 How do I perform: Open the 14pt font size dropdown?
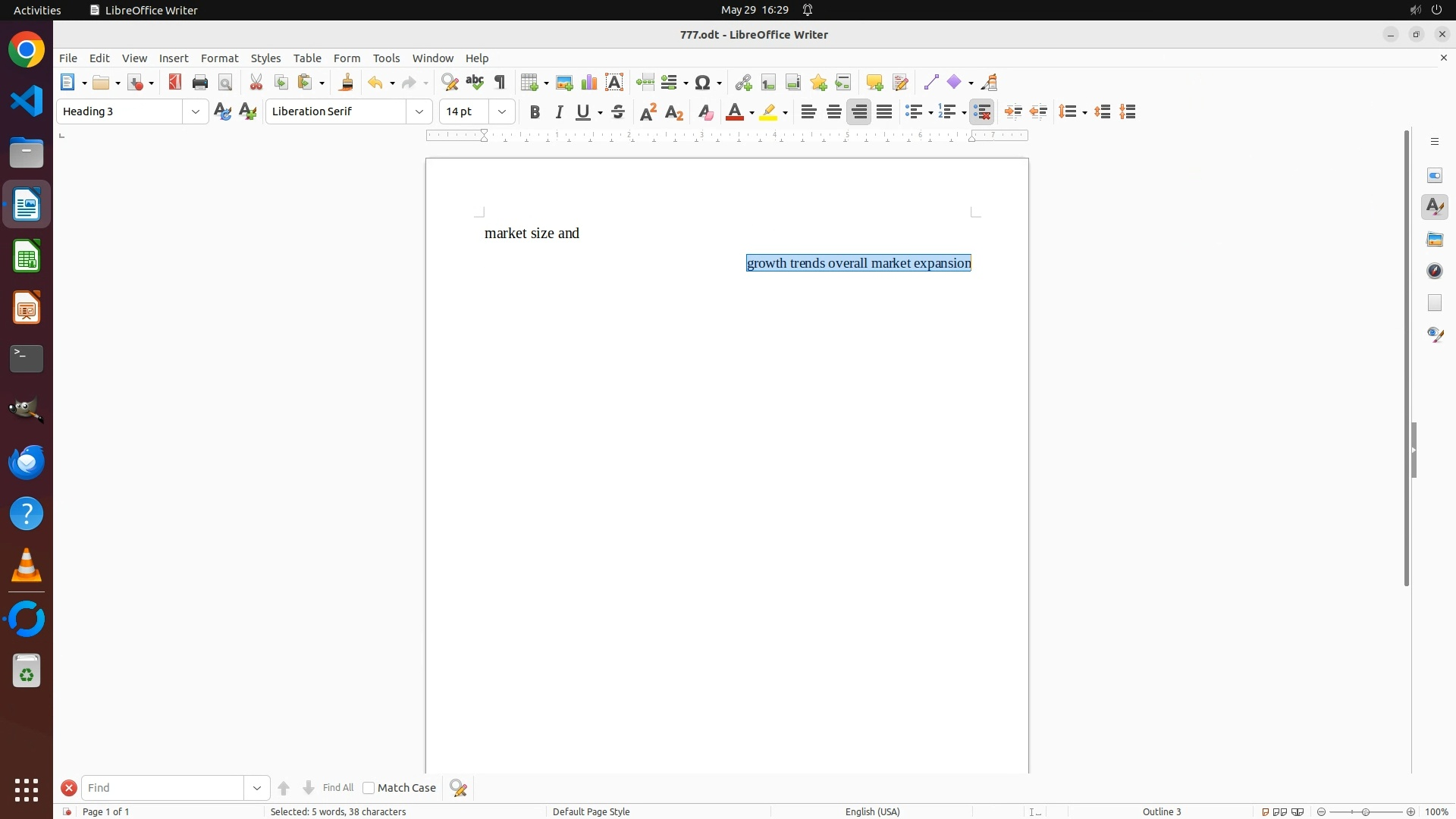point(502,112)
